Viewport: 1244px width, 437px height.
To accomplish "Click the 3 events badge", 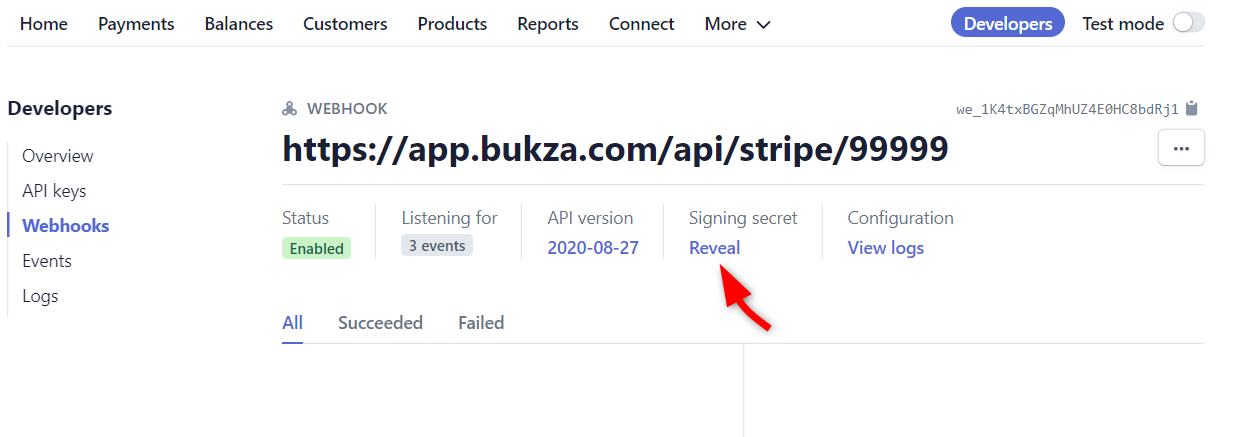I will coord(436,245).
